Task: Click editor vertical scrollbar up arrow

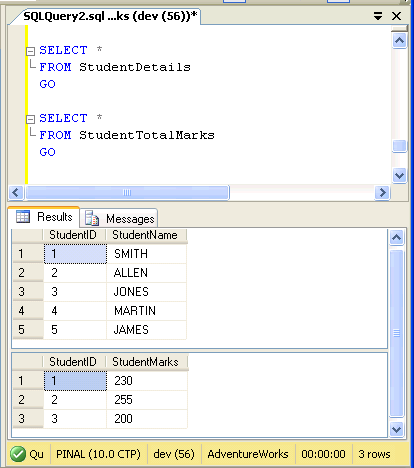Action: click(x=399, y=41)
